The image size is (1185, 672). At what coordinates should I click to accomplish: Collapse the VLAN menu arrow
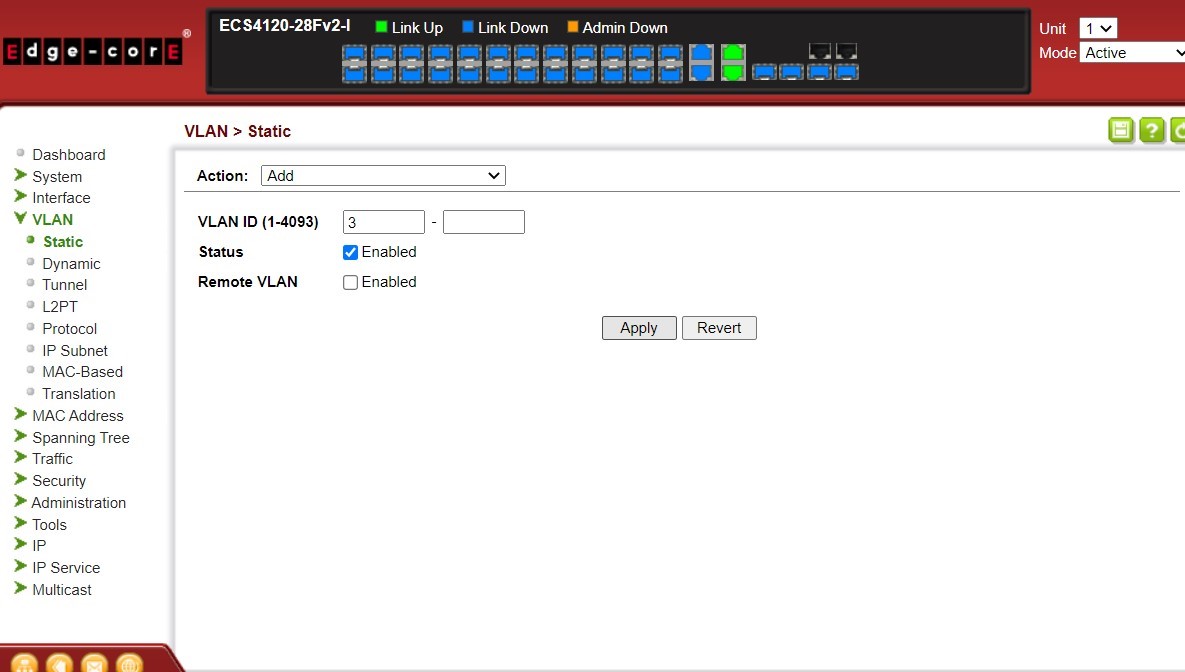point(20,218)
